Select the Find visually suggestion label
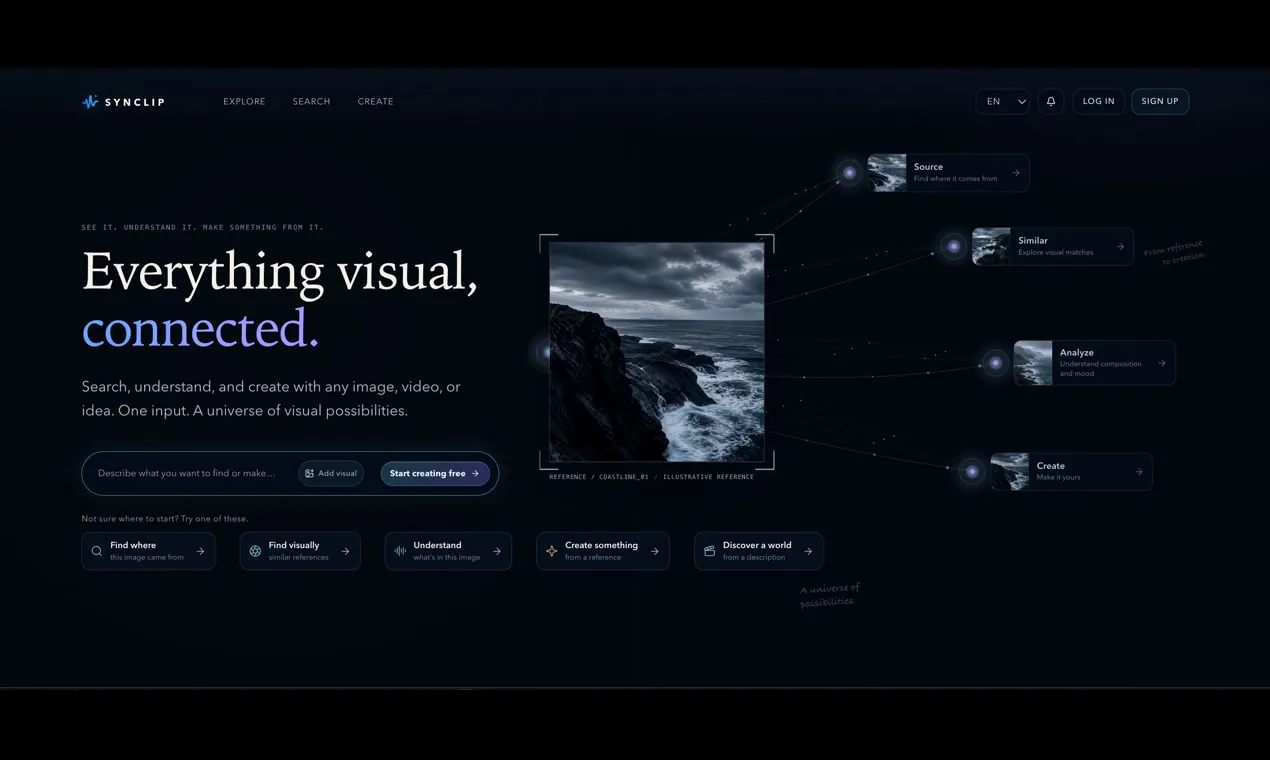1270x760 pixels. click(294, 545)
